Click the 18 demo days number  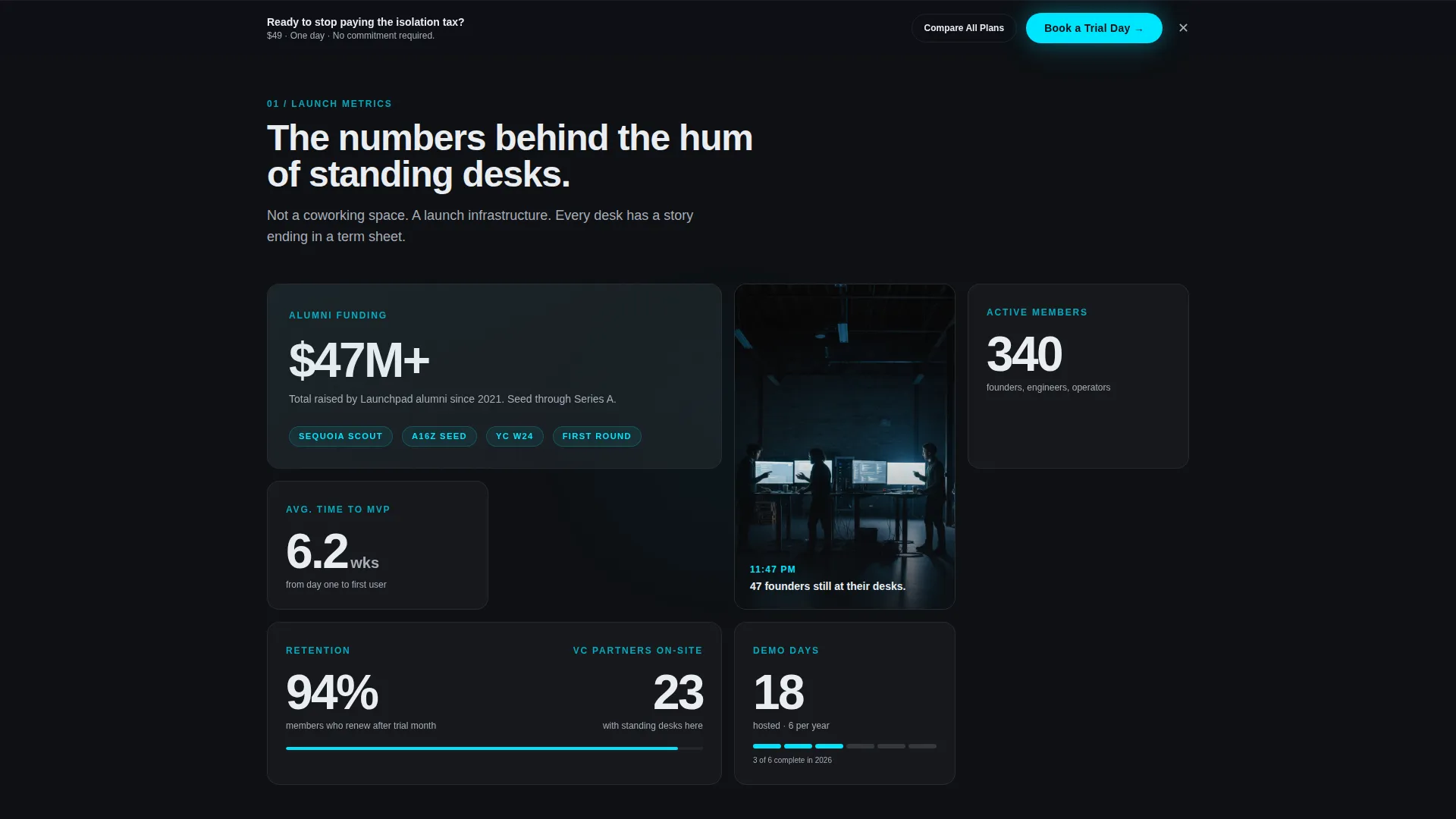click(778, 692)
